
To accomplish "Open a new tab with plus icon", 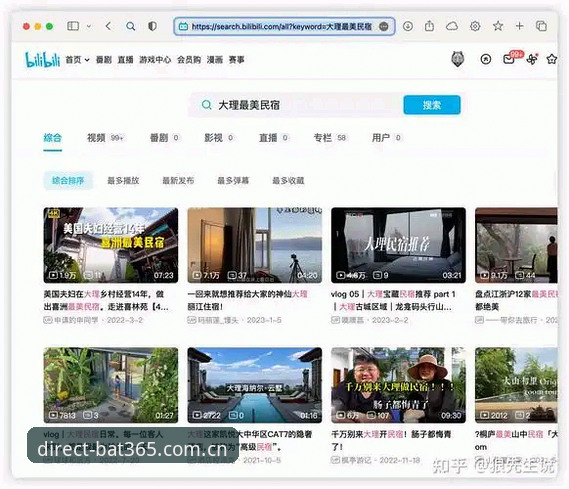I will click(x=520, y=26).
